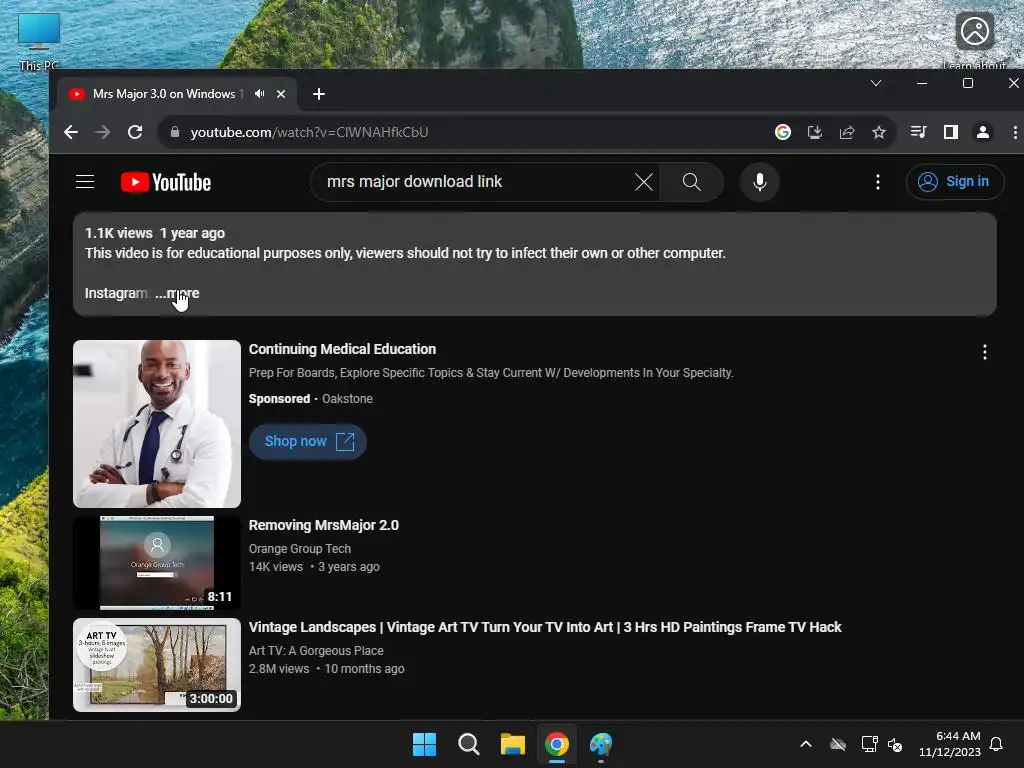The image size is (1024, 768).
Task: Open Continuing Medical Education ad thumbnail
Action: (157, 424)
